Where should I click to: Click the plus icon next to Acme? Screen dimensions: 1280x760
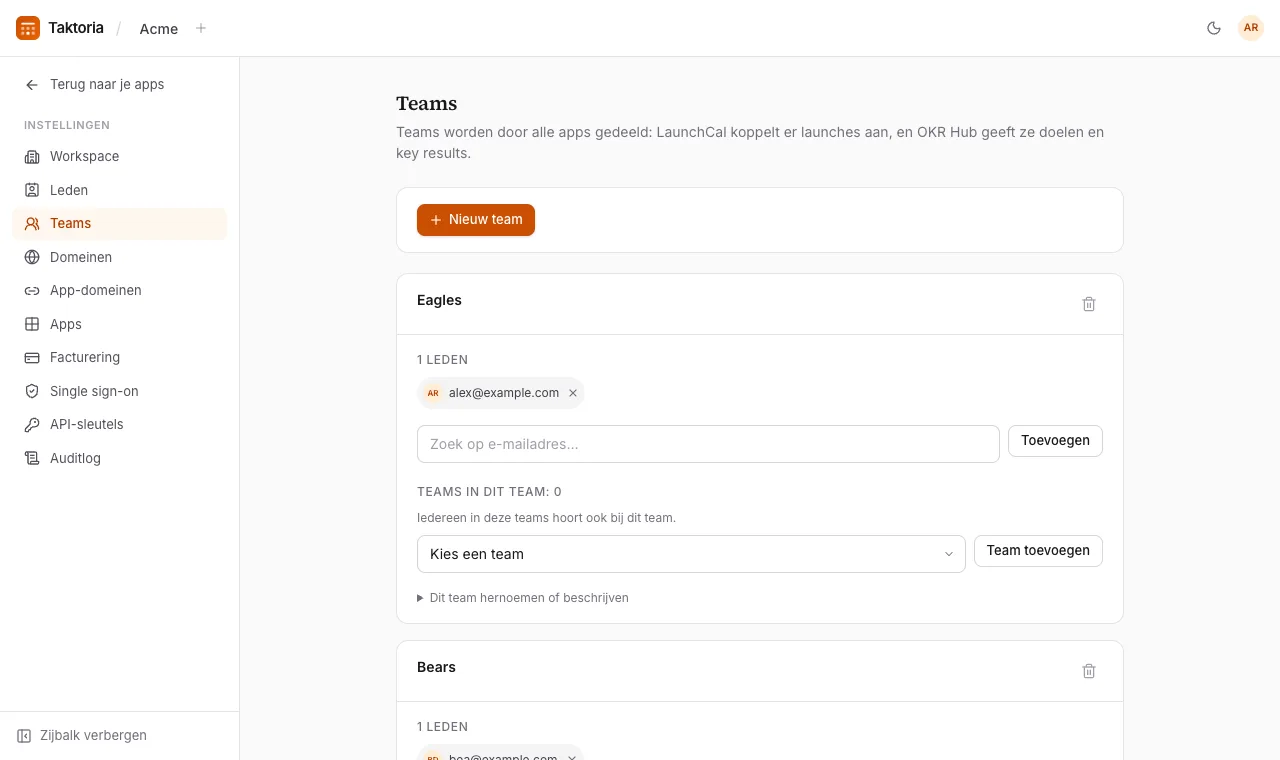201,28
